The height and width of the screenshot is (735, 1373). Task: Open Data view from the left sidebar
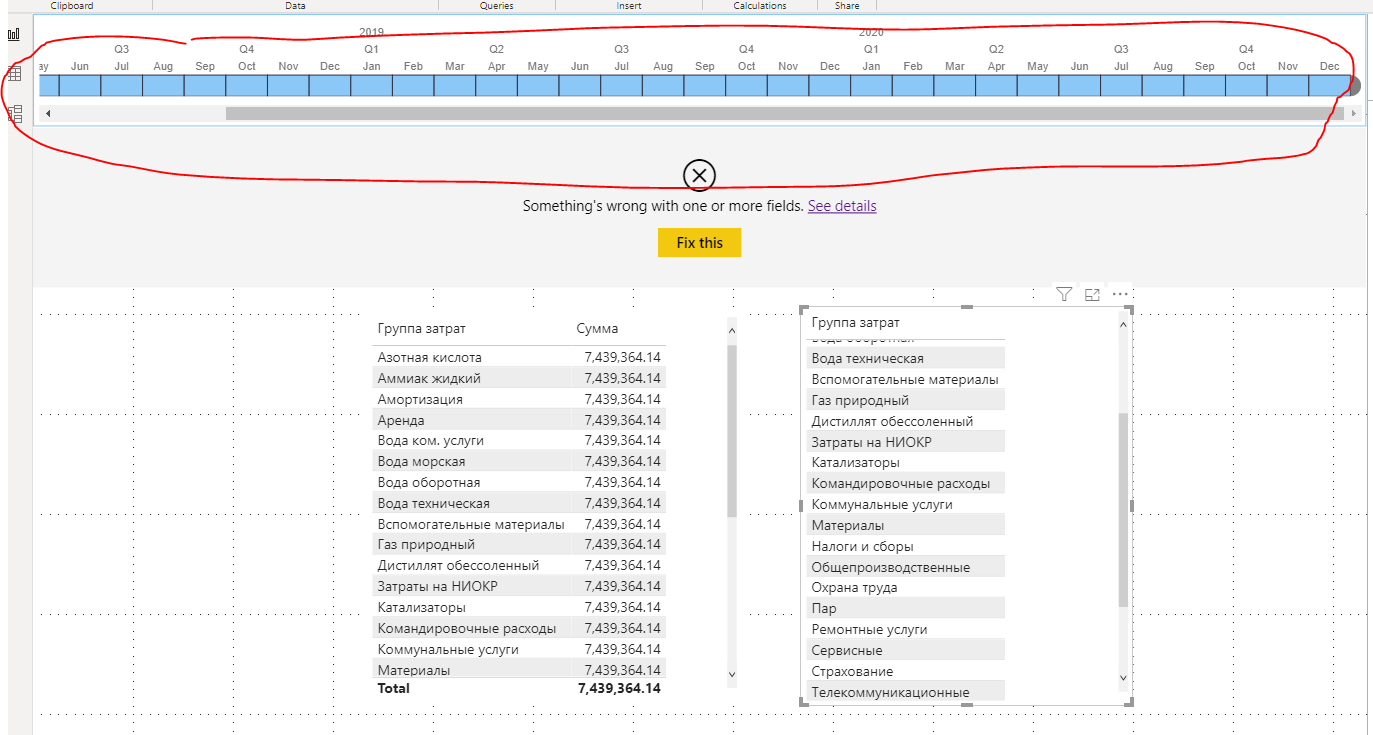click(x=14, y=73)
